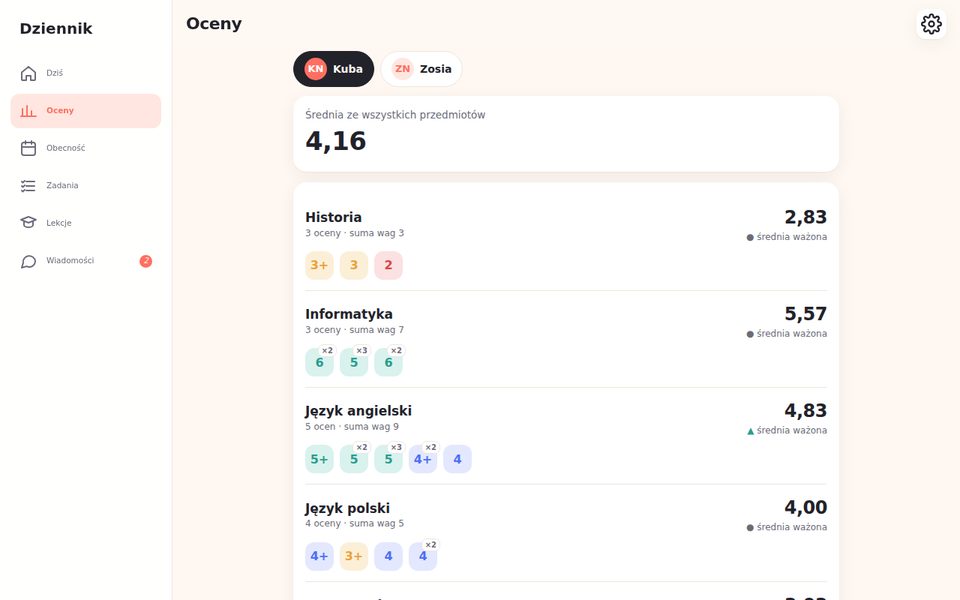Click the red grade 2 in Historia
Screen dimensions: 960x600
click(x=388, y=266)
